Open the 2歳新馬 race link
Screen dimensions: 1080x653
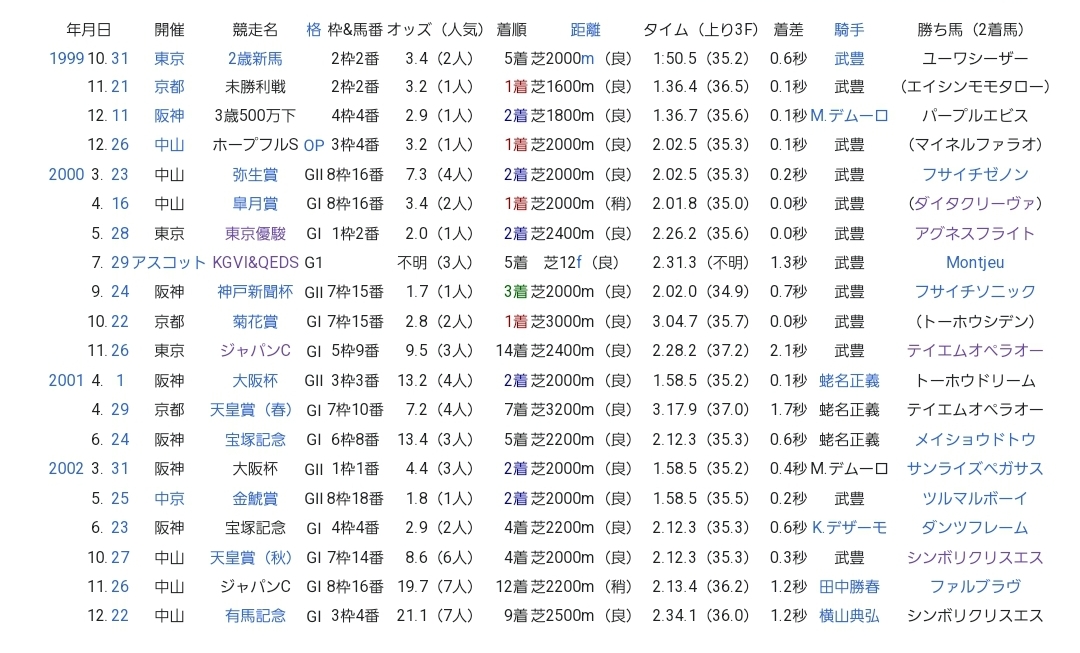pyautogui.click(x=255, y=58)
